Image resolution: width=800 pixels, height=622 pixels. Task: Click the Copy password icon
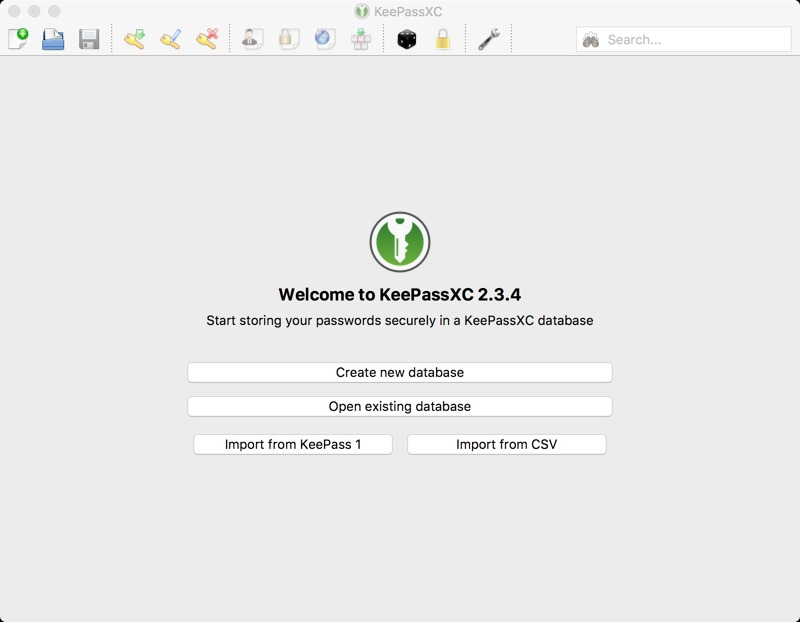[x=289, y=39]
